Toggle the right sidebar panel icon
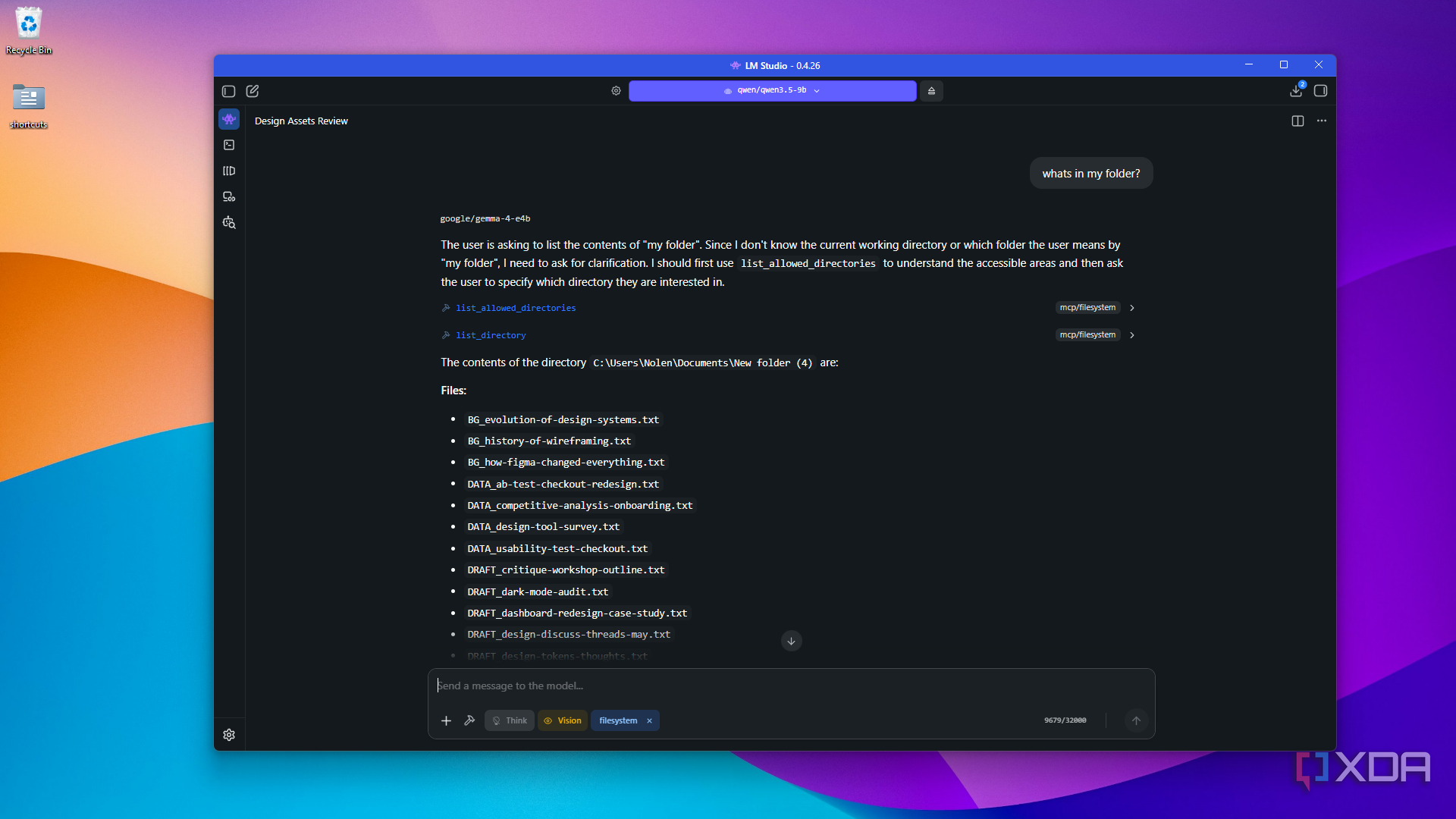1456x819 pixels. 1320,91
